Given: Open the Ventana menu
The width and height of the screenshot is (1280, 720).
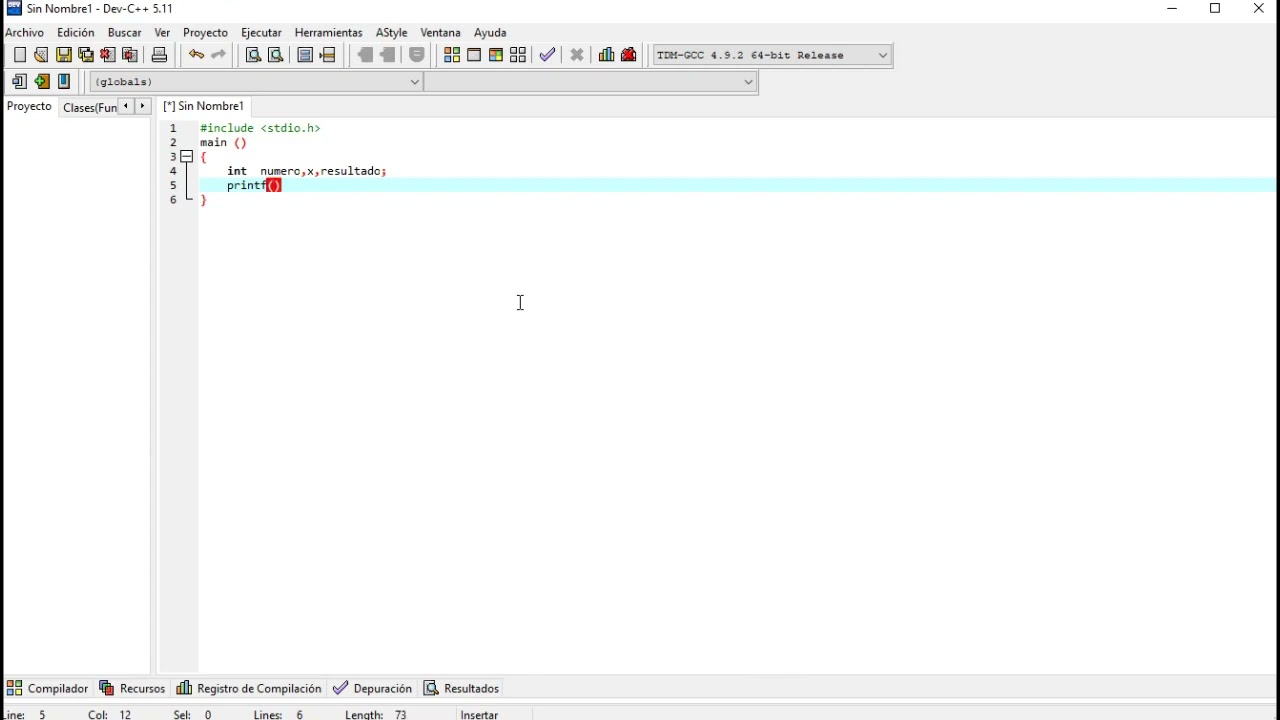Looking at the screenshot, I should [440, 33].
